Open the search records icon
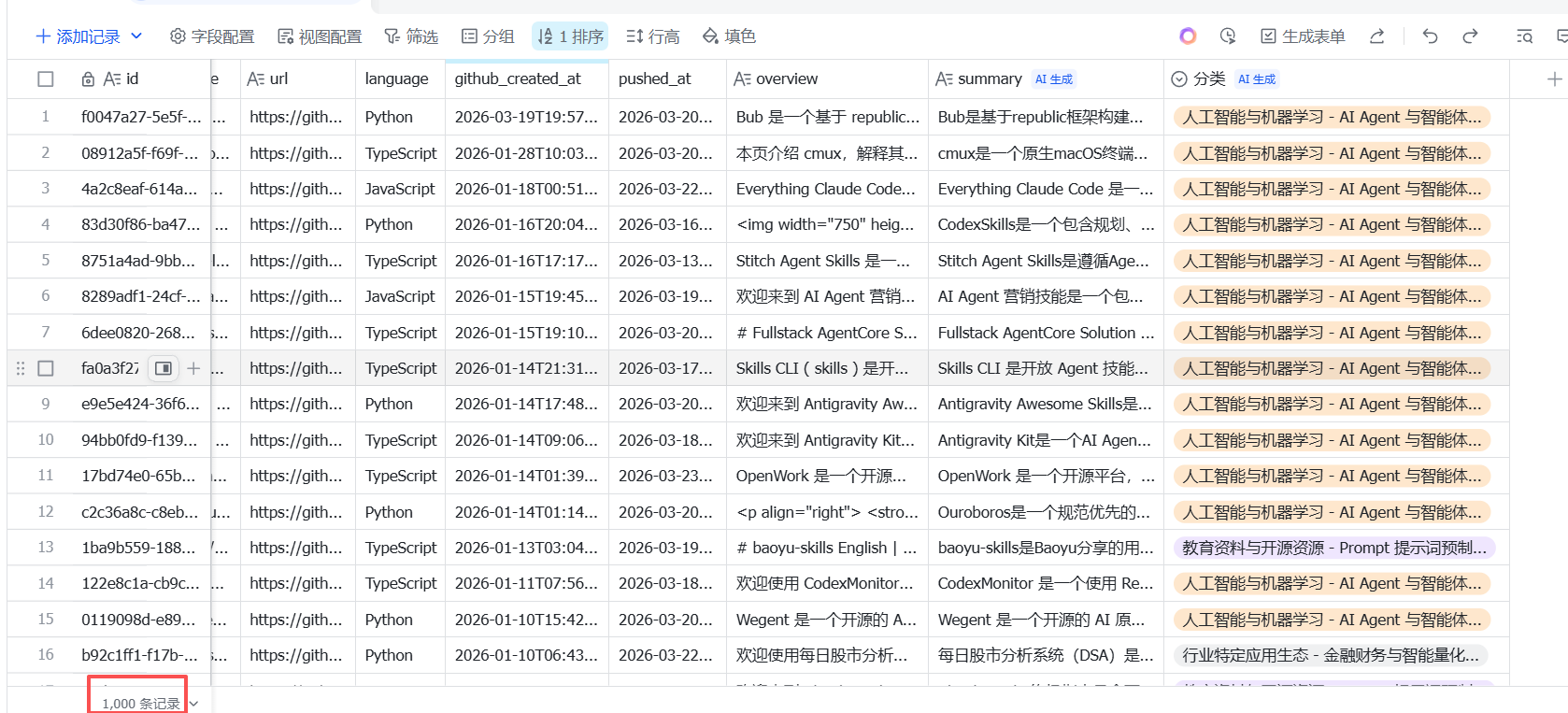1568x713 pixels. tap(1524, 36)
